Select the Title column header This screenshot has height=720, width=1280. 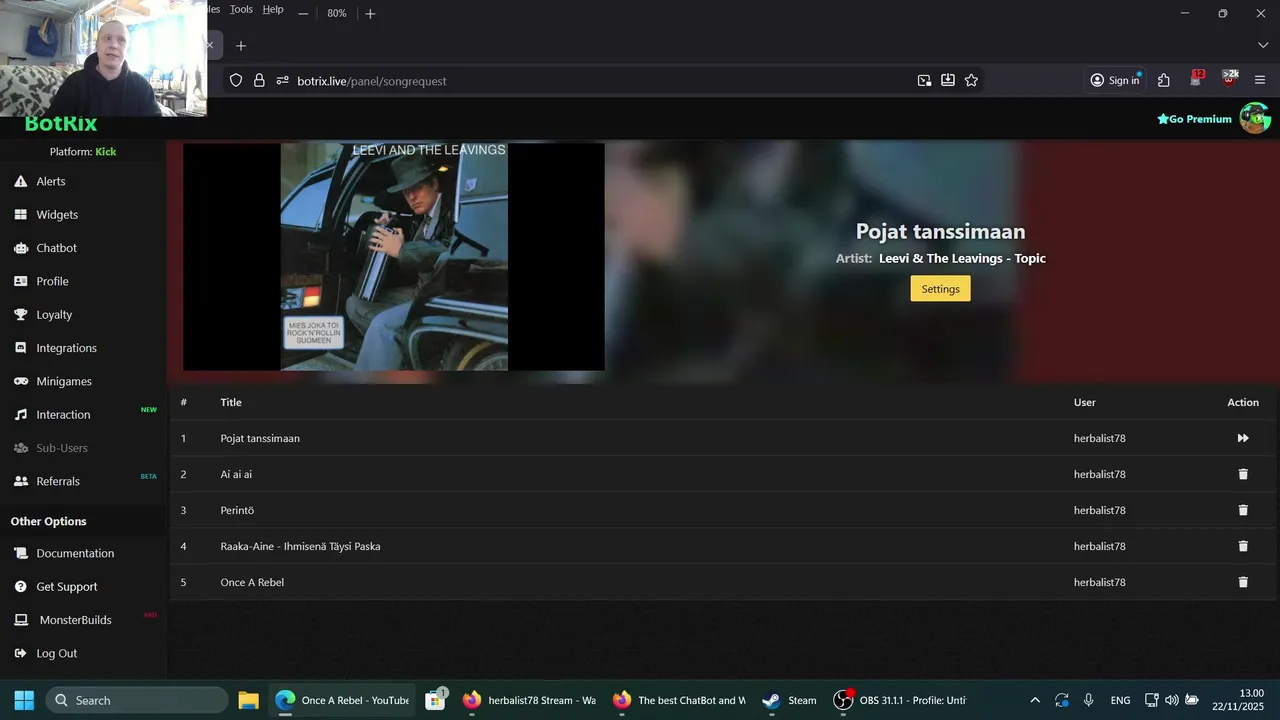point(231,402)
